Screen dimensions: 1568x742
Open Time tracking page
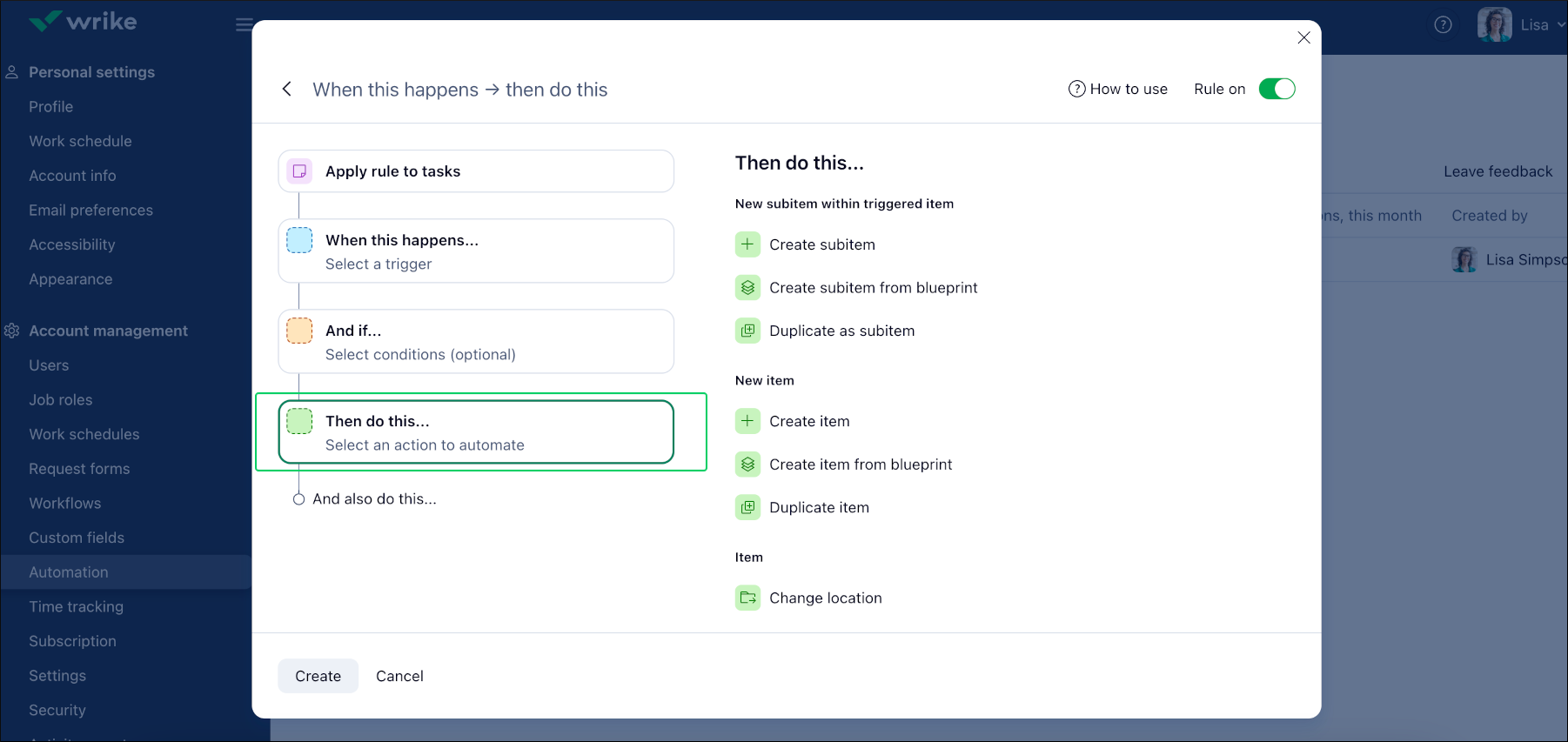[x=76, y=607]
